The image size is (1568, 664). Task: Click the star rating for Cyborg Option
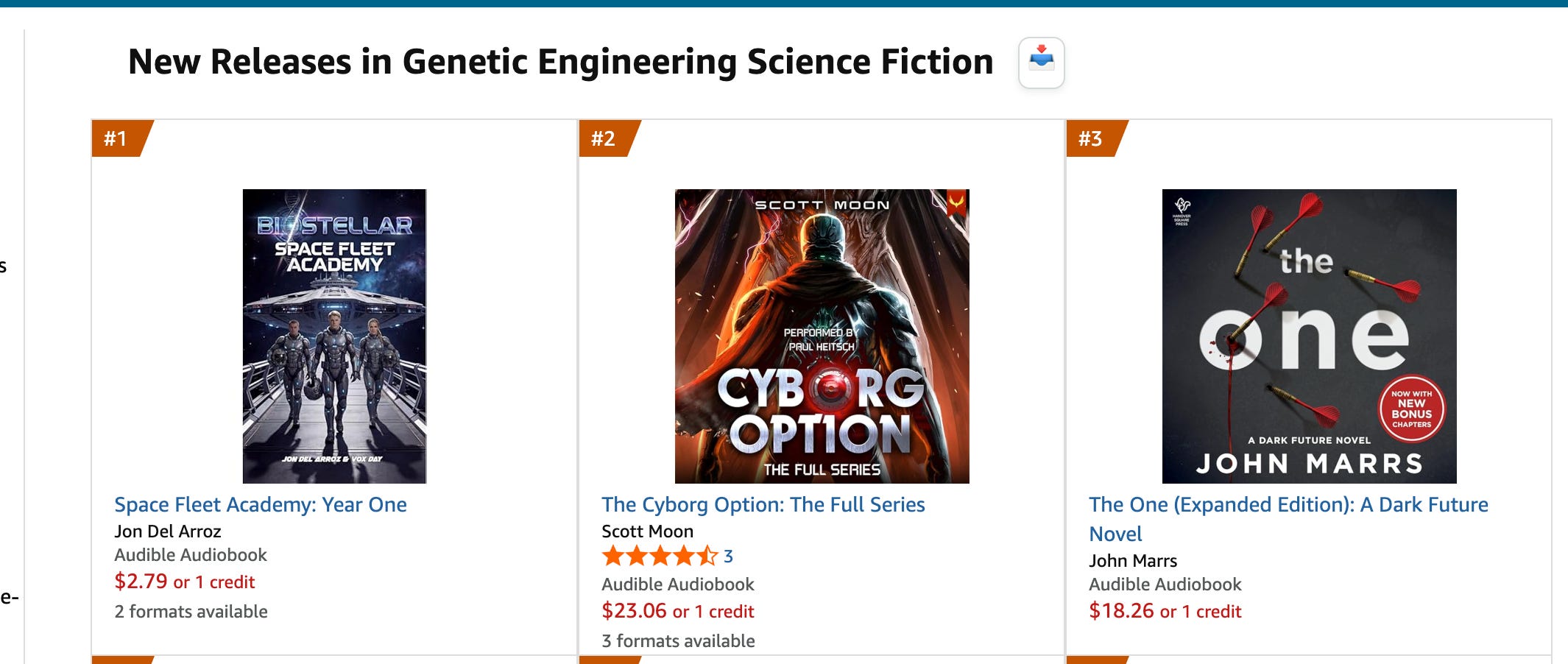pos(659,556)
